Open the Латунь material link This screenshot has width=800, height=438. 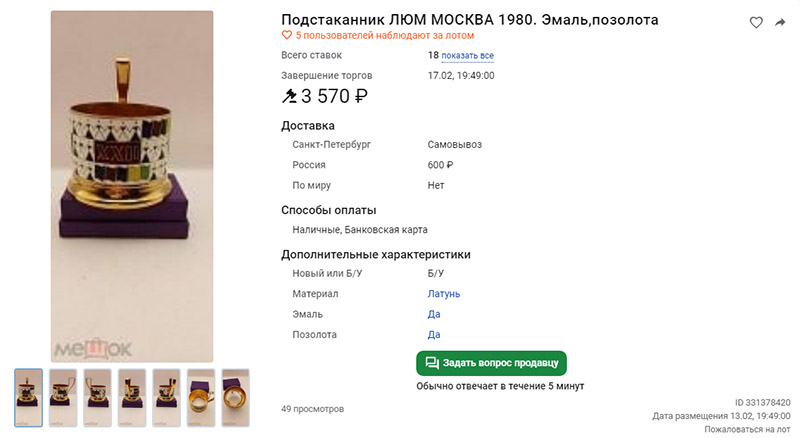(444, 294)
